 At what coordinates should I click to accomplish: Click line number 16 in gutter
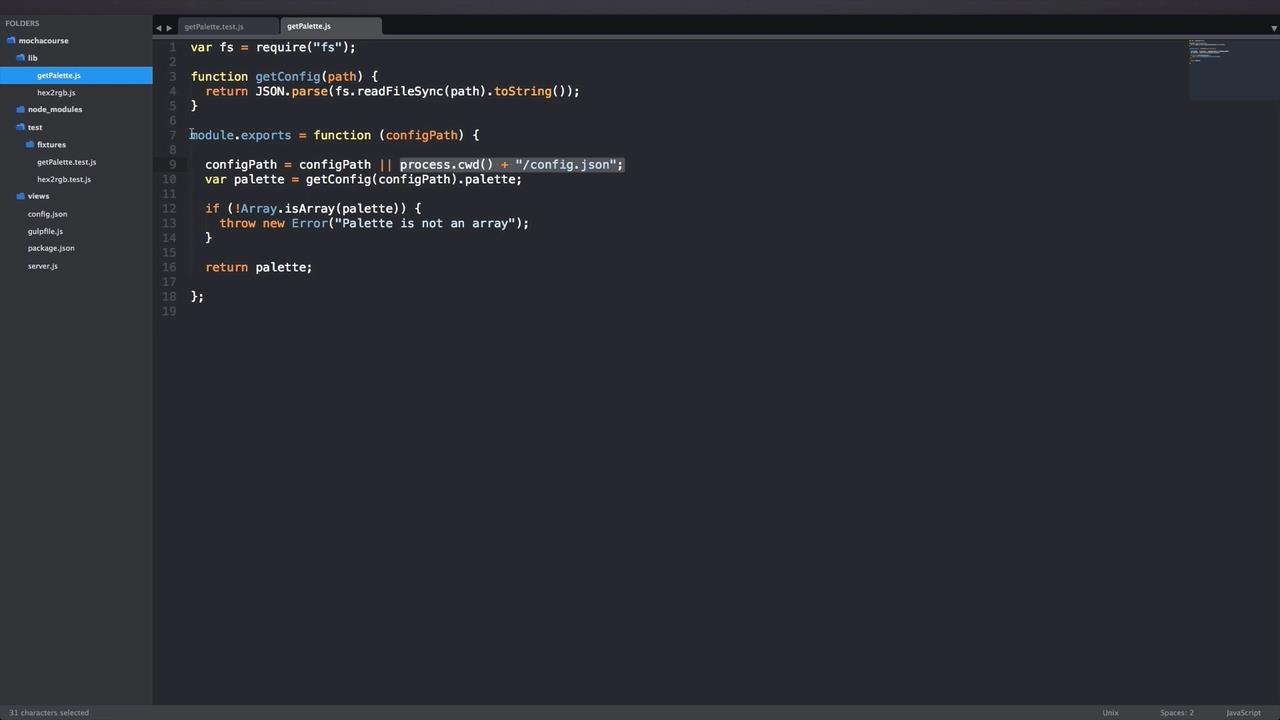[x=169, y=267]
